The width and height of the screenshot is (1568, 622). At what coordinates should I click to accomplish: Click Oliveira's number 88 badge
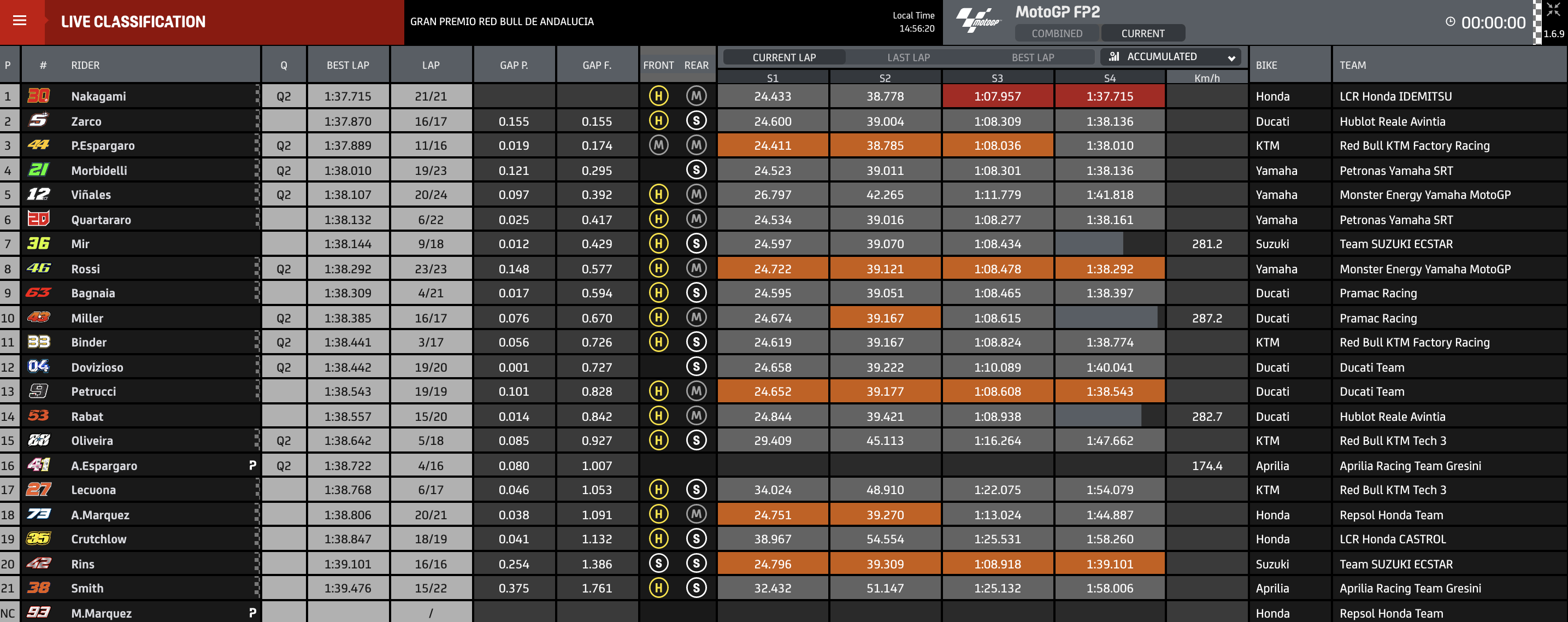coord(38,440)
